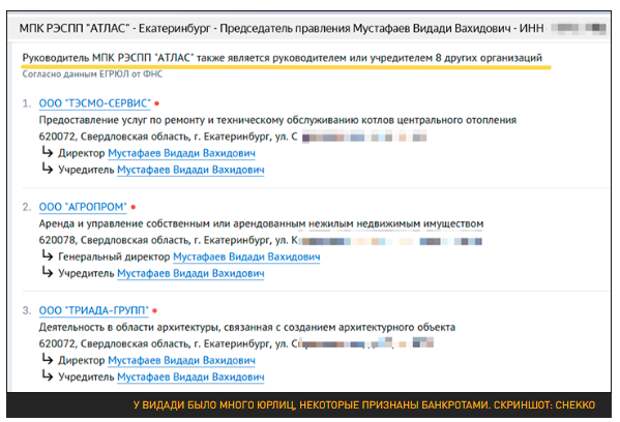
Task: Open the ООО "ТРИАДА-ГРУПП" company link
Action: tap(95, 309)
